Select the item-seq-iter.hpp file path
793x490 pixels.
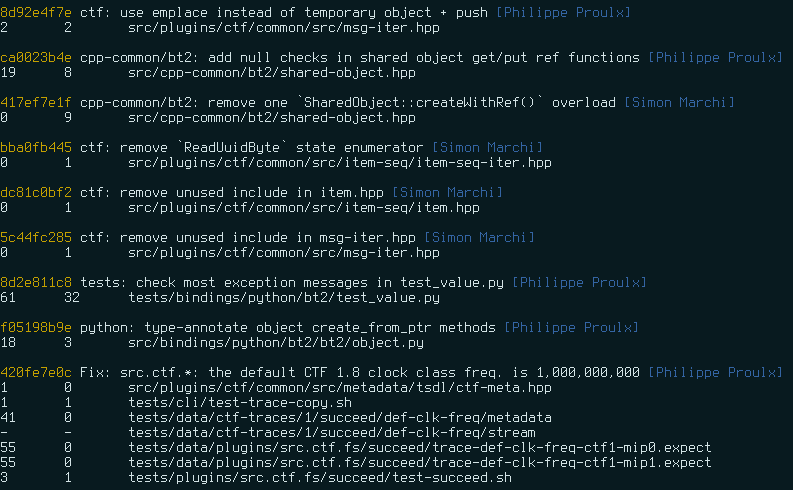click(339, 162)
